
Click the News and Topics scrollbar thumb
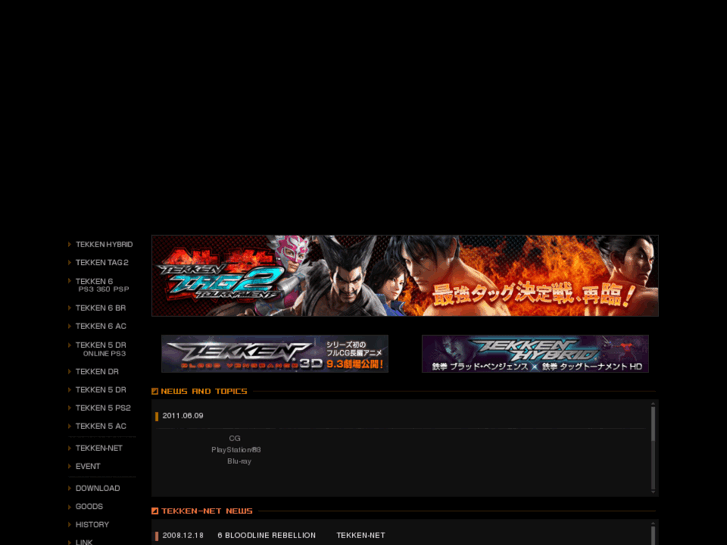click(653, 424)
